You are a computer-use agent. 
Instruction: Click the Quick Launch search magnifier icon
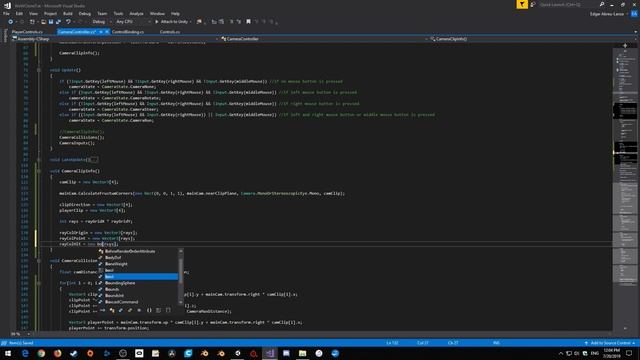click(x=602, y=4)
